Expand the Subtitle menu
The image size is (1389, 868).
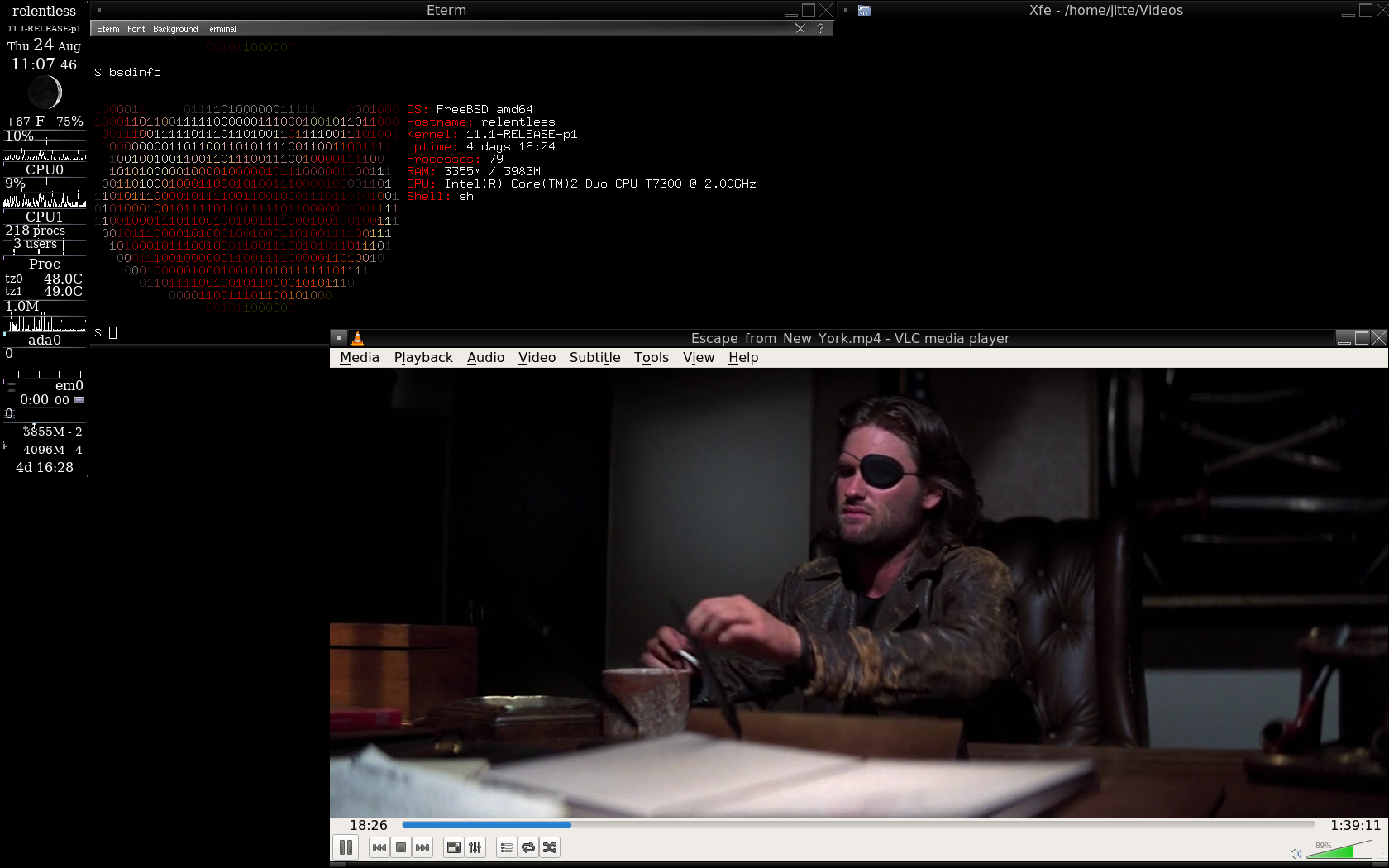594,357
